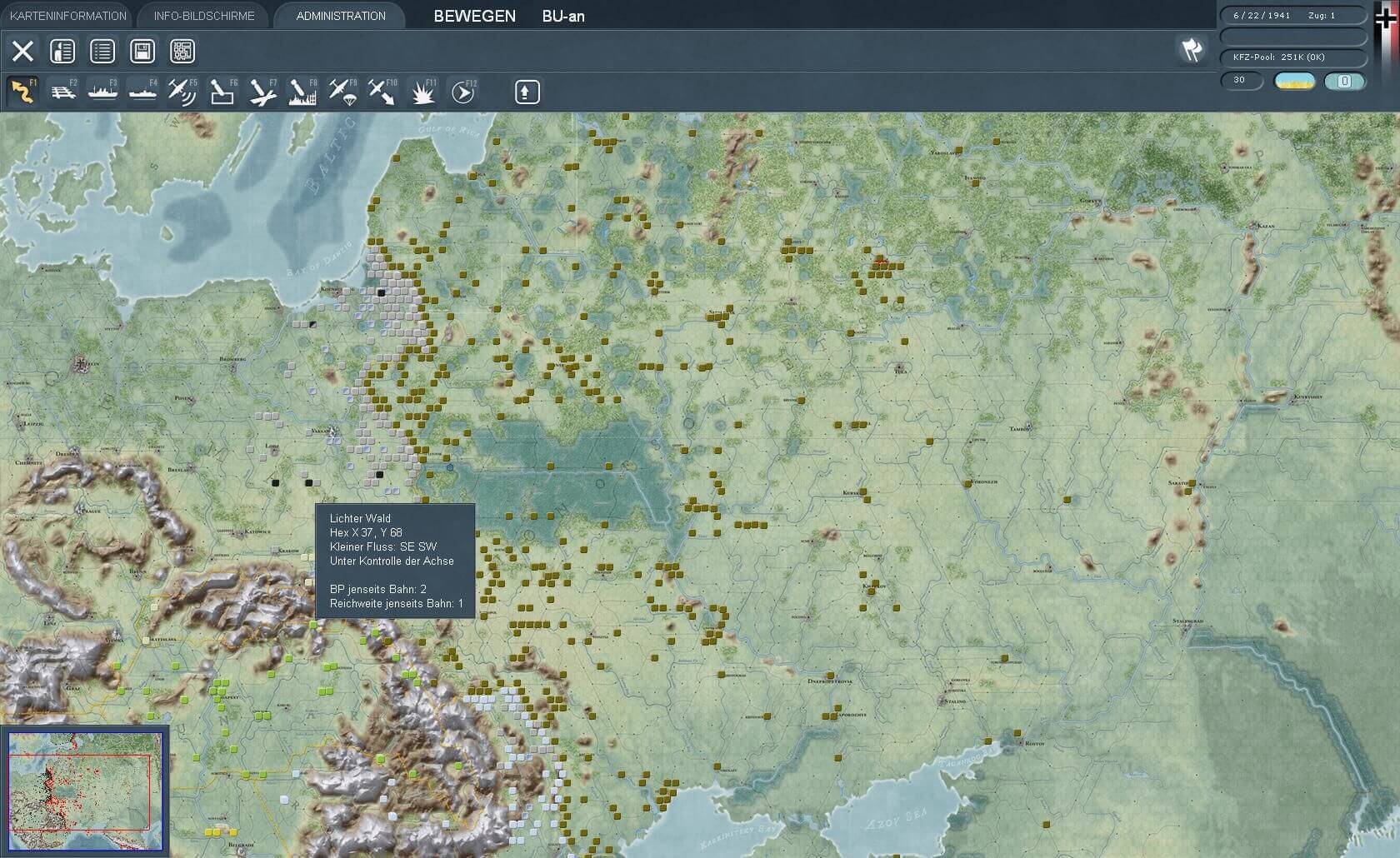Select the F5 air reconnaissance mode icon

pos(182,92)
